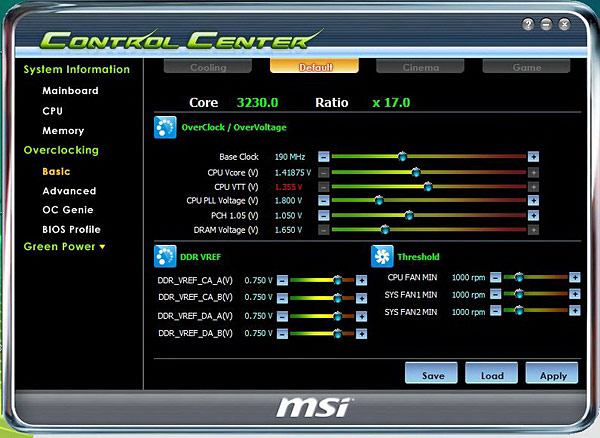Increase DRAM Voltage with plus button

(x=533, y=230)
